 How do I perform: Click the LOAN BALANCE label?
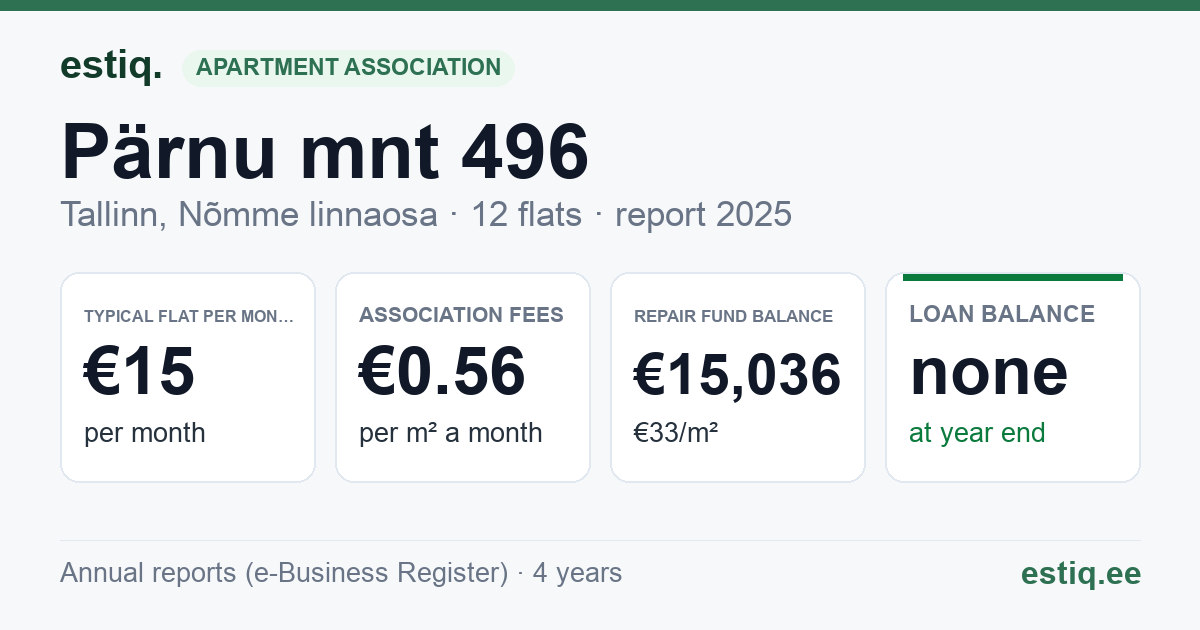pos(1002,314)
